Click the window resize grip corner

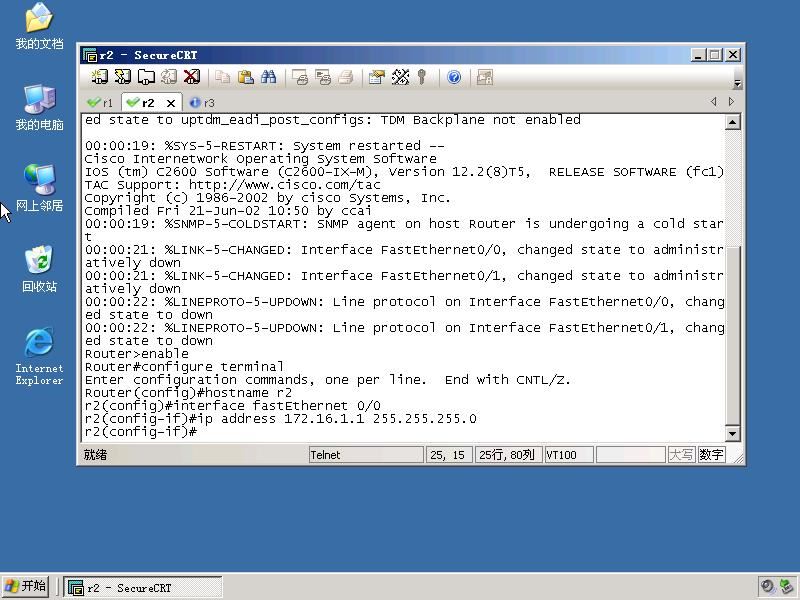[x=737, y=458]
